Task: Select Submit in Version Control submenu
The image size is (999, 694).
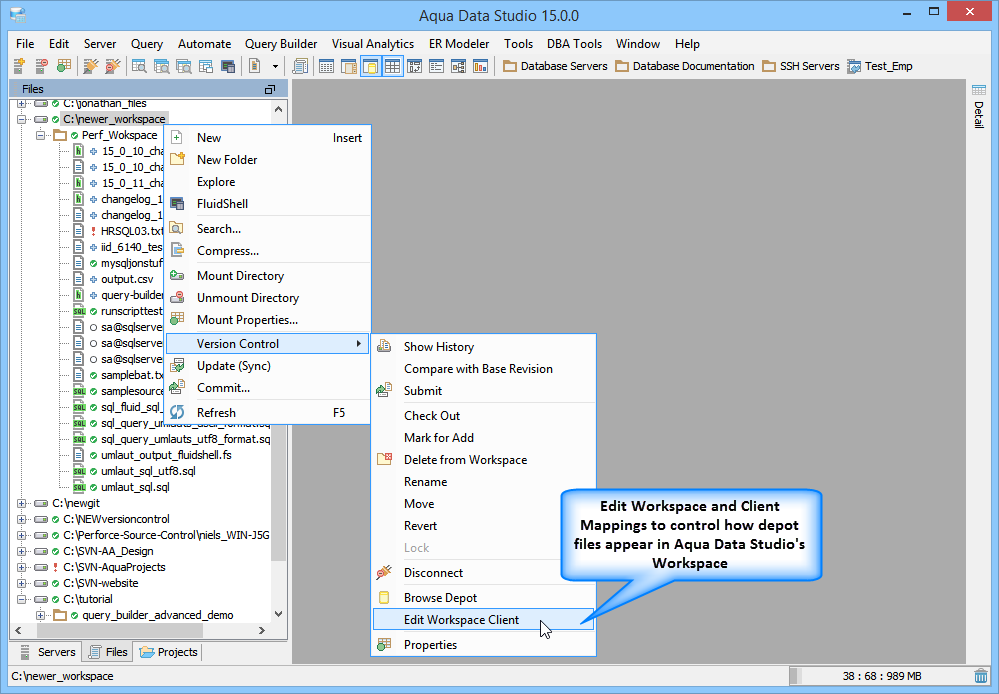Action: point(484,391)
